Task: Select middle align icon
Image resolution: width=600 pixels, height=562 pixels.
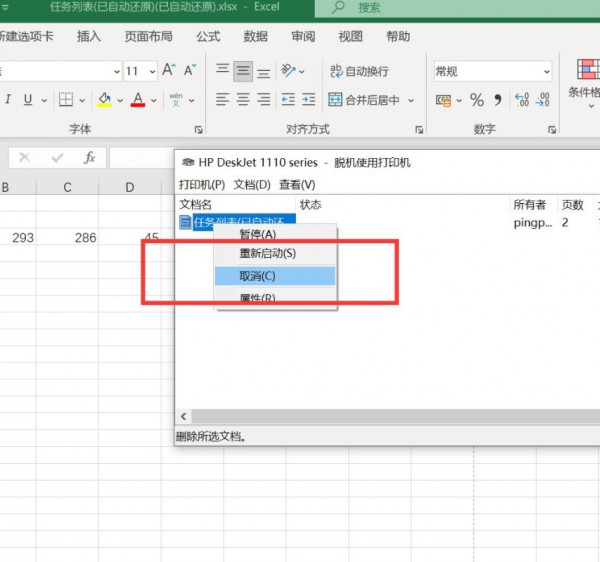Action: pyautogui.click(x=243, y=71)
